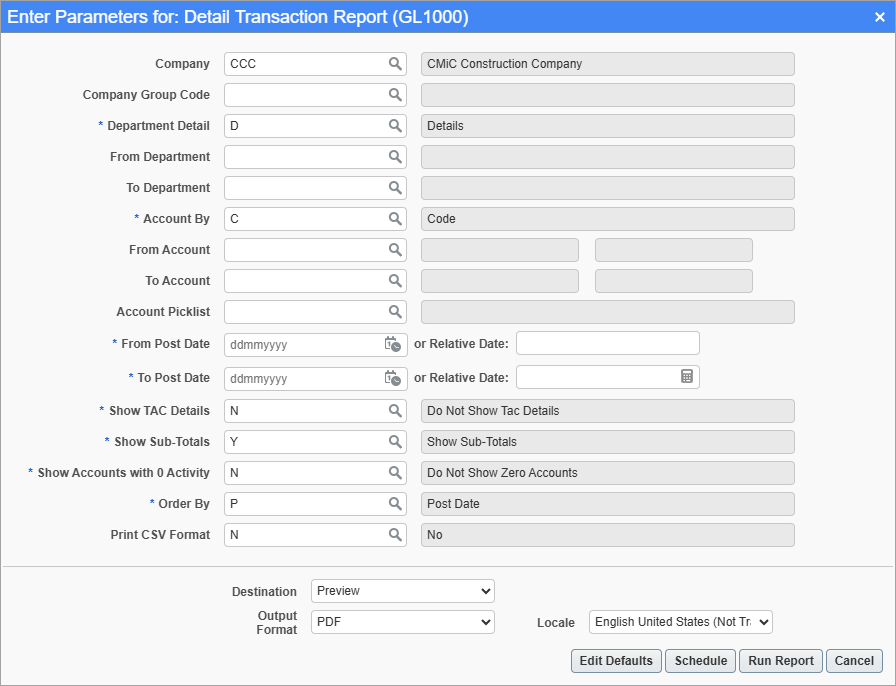Open the Company Group Code lookup
The width and height of the screenshot is (896, 686).
(x=396, y=94)
